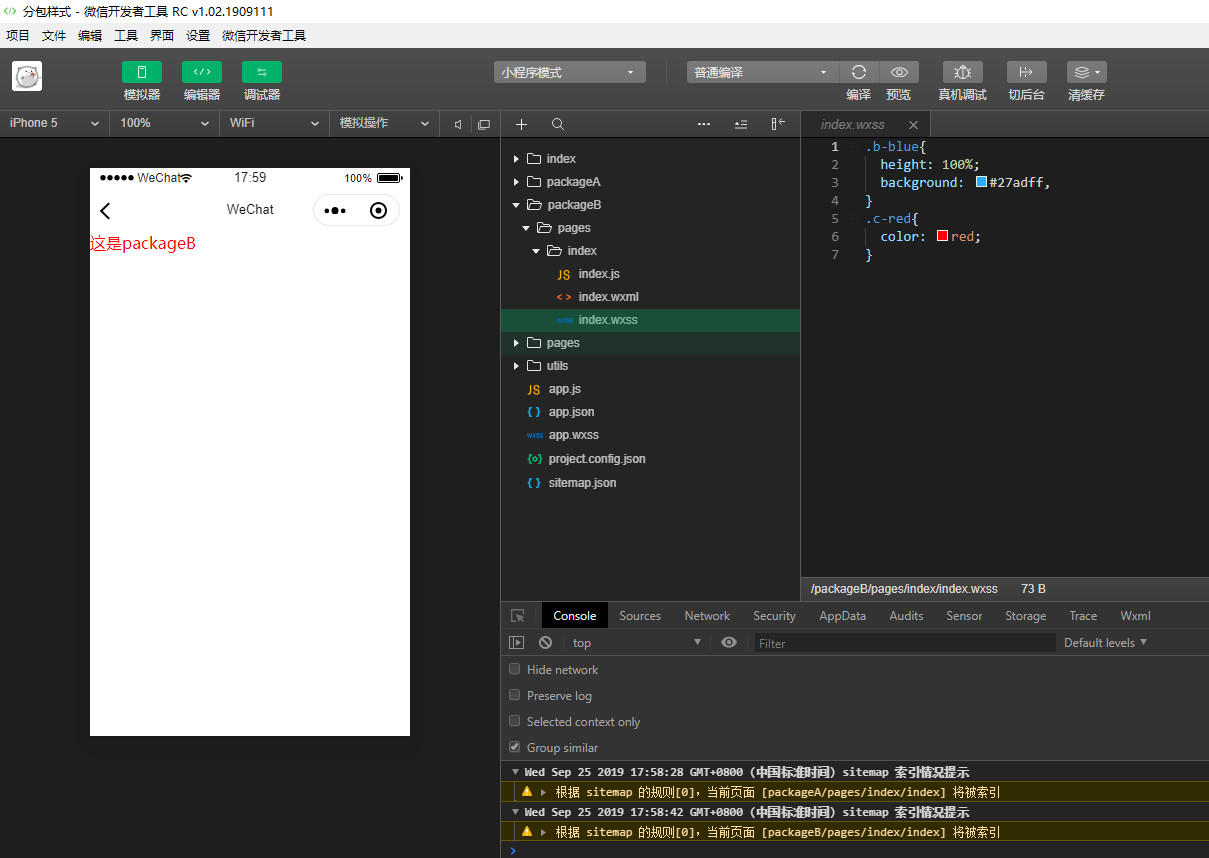Switch to the AppData tab
Viewport: 1209px width, 858px height.
pos(842,616)
